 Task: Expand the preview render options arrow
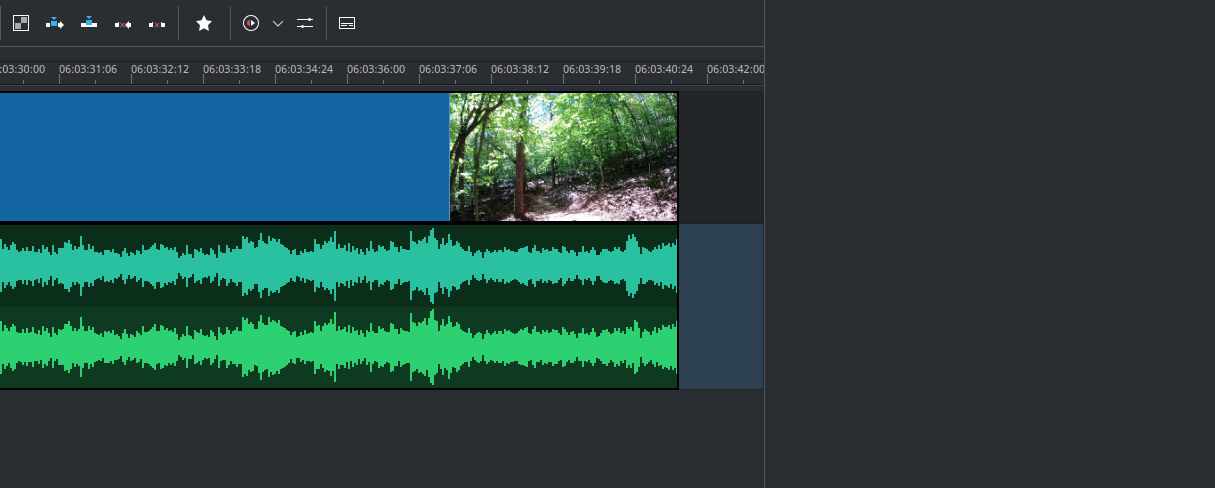278,23
